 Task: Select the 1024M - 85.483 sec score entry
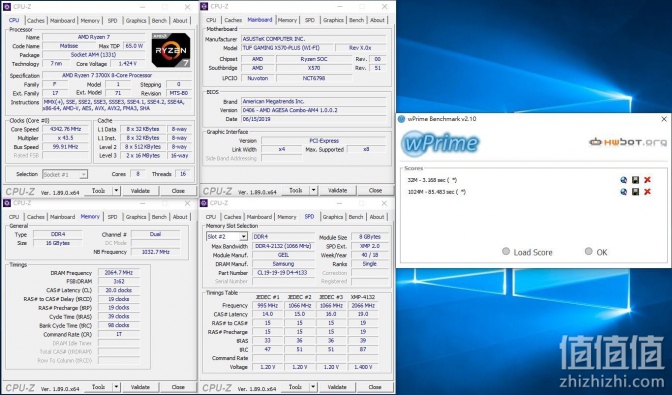[436, 192]
